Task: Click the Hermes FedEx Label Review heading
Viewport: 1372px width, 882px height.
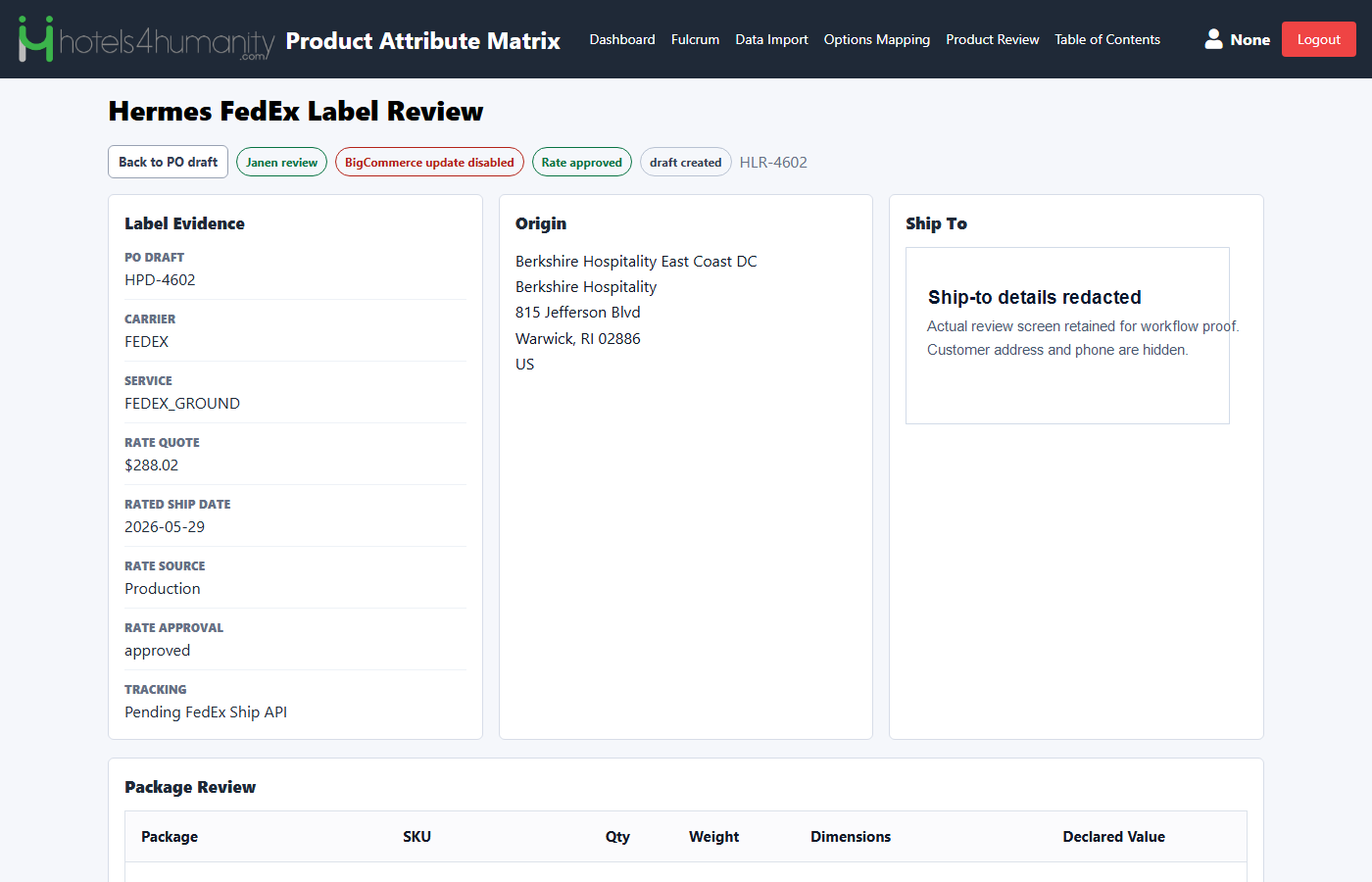Action: click(296, 112)
